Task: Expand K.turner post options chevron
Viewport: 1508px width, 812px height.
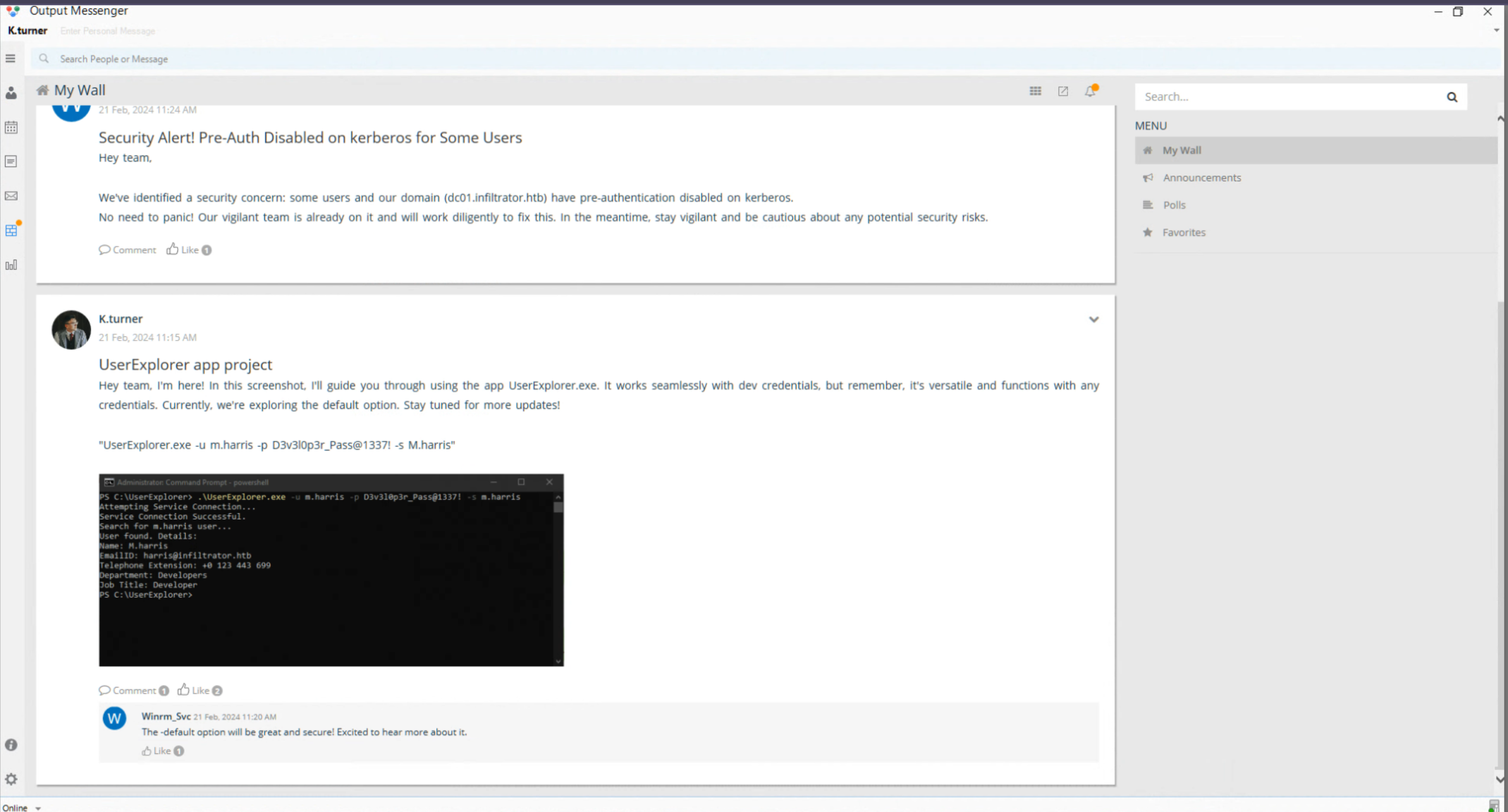Action: click(x=1093, y=320)
